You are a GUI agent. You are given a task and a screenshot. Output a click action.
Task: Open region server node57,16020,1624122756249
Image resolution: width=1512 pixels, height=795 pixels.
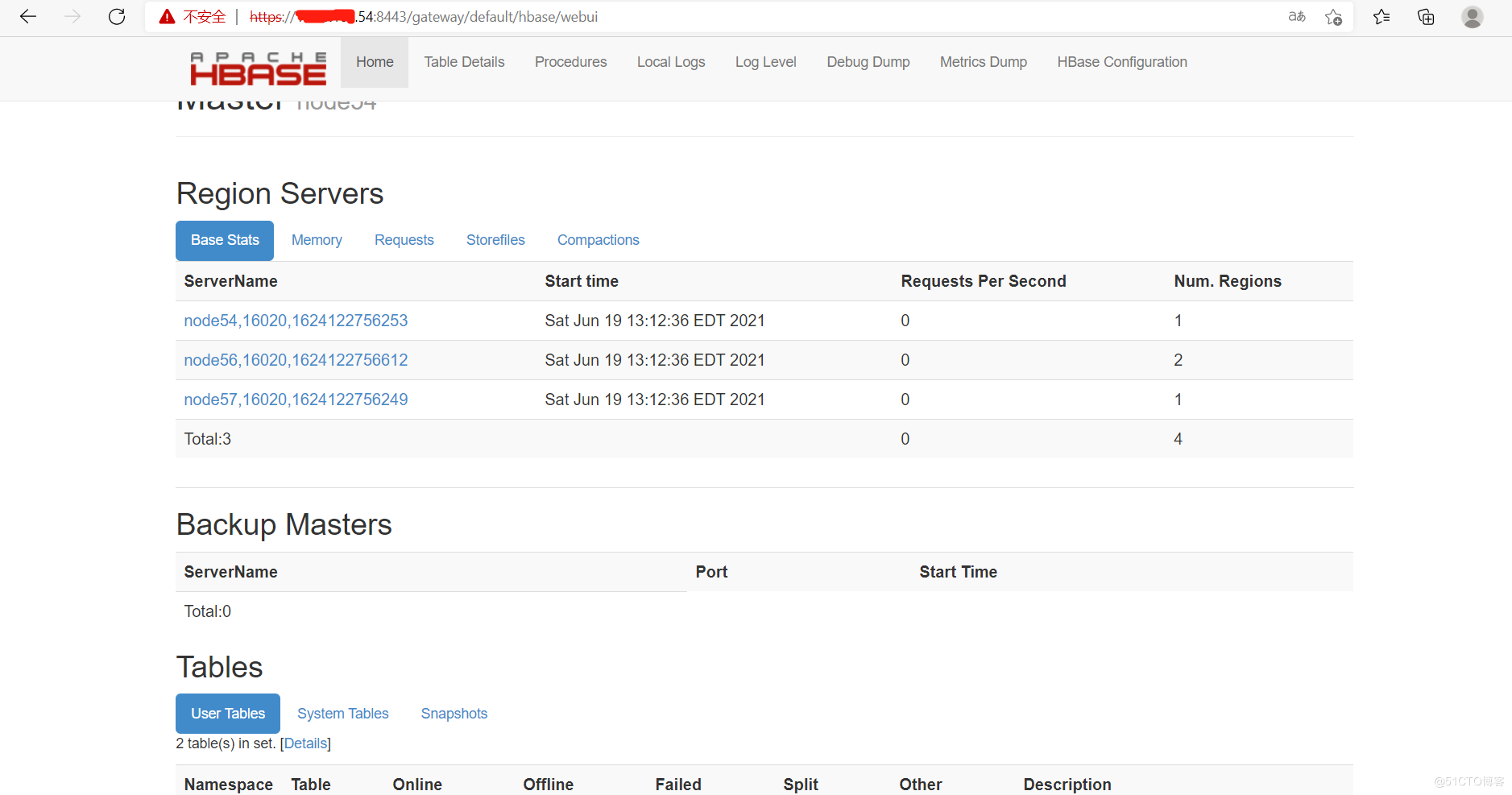[296, 400]
